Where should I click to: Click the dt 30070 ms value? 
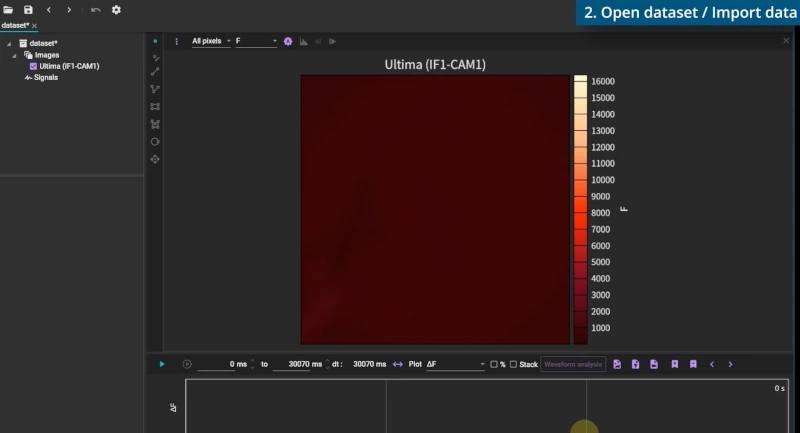pos(369,364)
